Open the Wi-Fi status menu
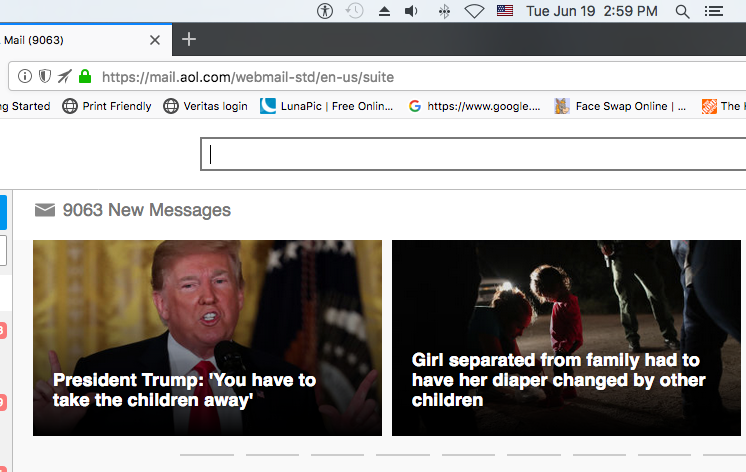This screenshot has height=472, width=746. [474, 11]
